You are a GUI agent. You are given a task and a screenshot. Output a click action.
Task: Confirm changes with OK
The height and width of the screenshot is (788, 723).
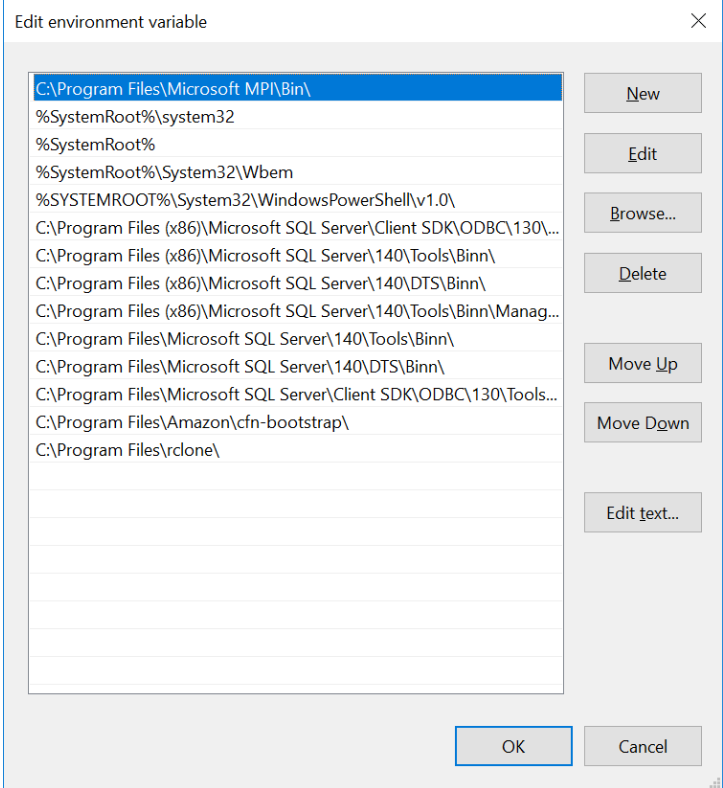(x=513, y=746)
